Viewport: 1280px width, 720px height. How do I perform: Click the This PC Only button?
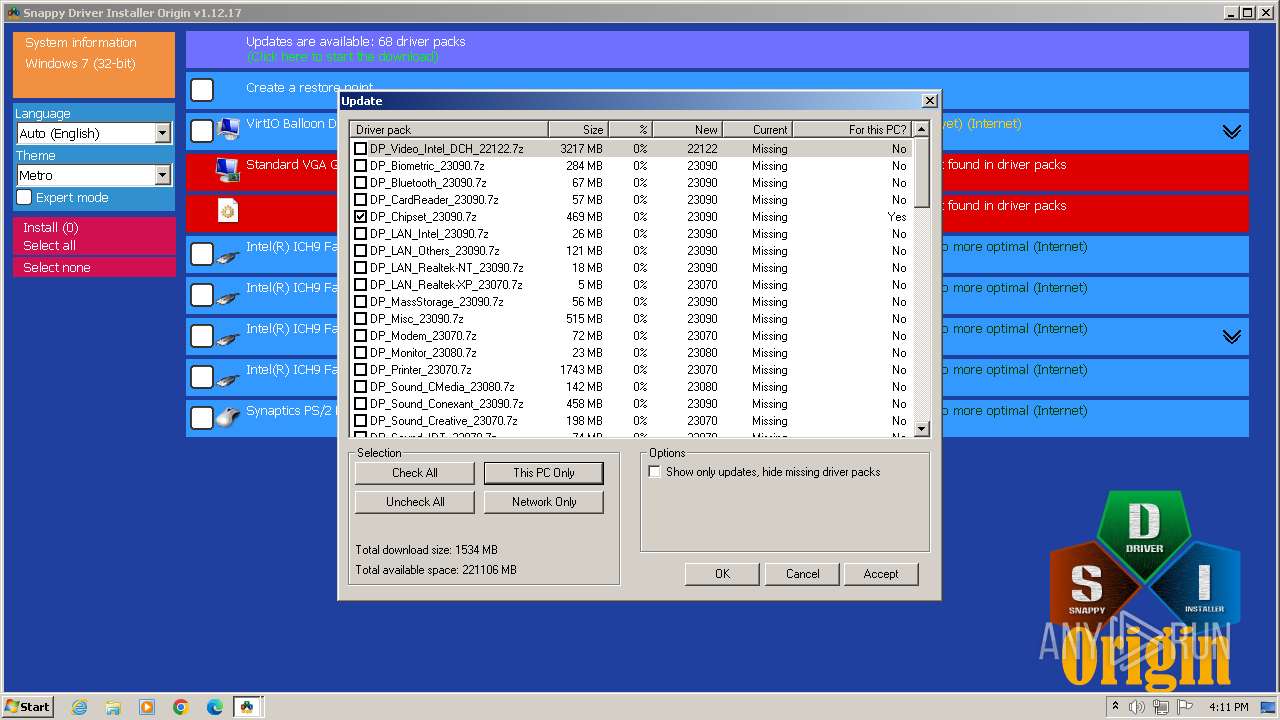pyautogui.click(x=544, y=473)
